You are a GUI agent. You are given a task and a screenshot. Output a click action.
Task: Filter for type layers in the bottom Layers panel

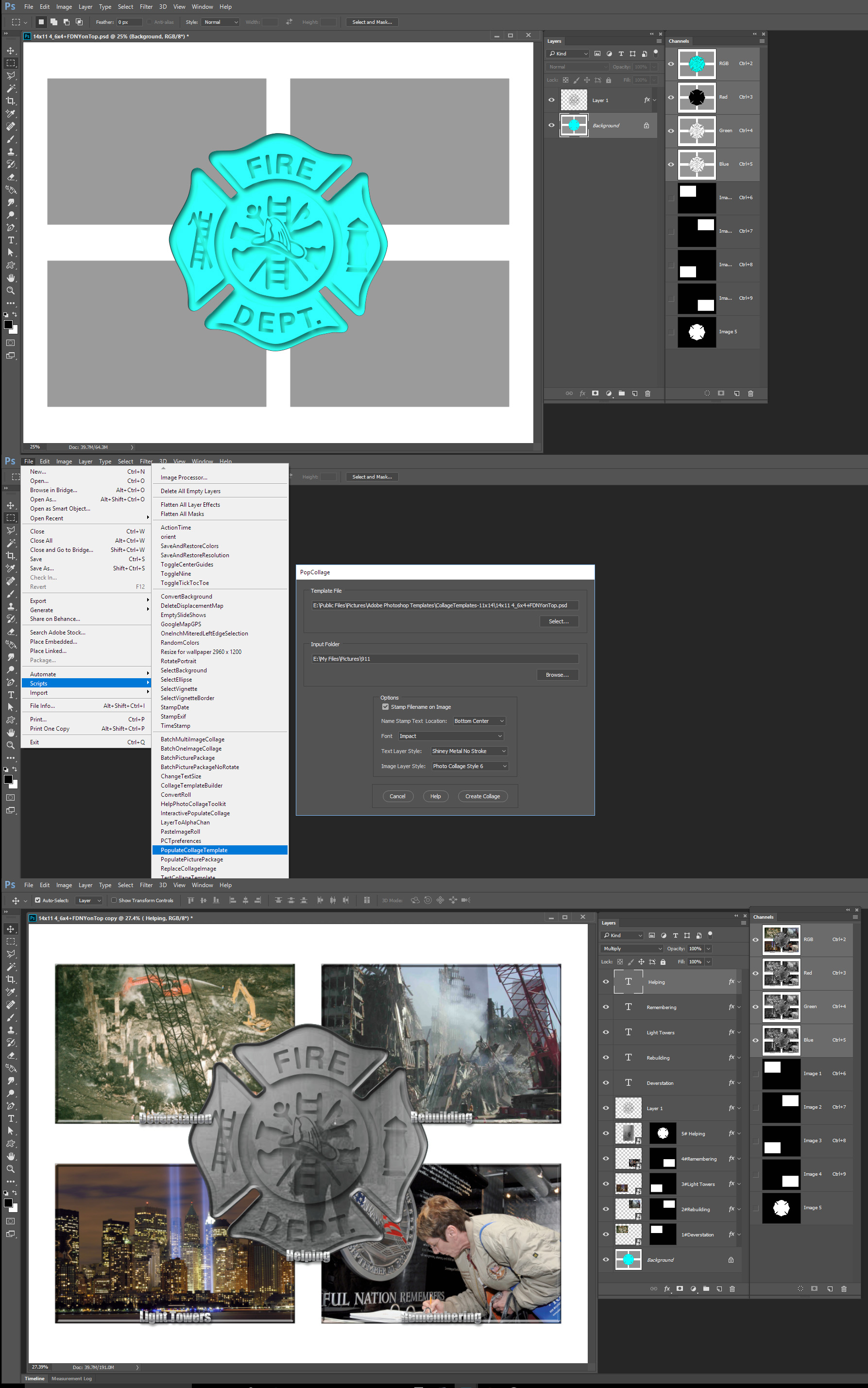pyautogui.click(x=675, y=935)
